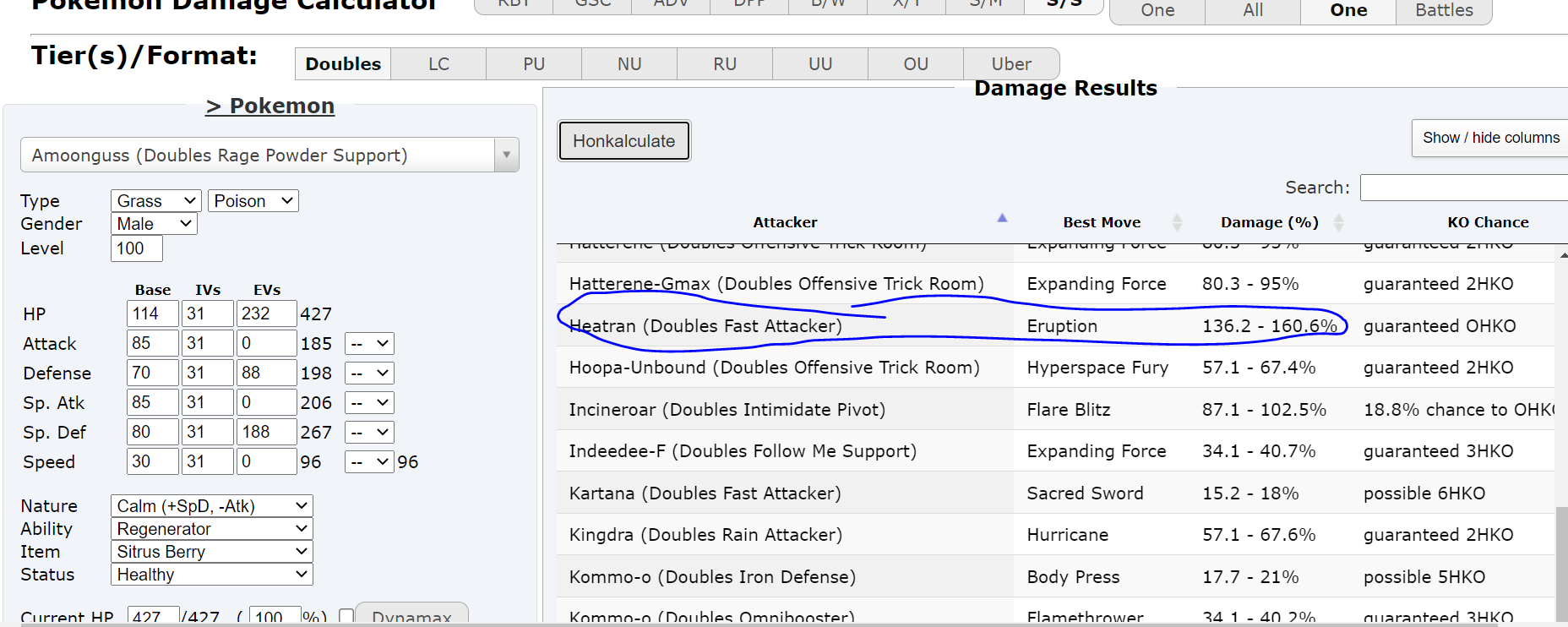Open the Sitrus Berry item dropdown

211,551
